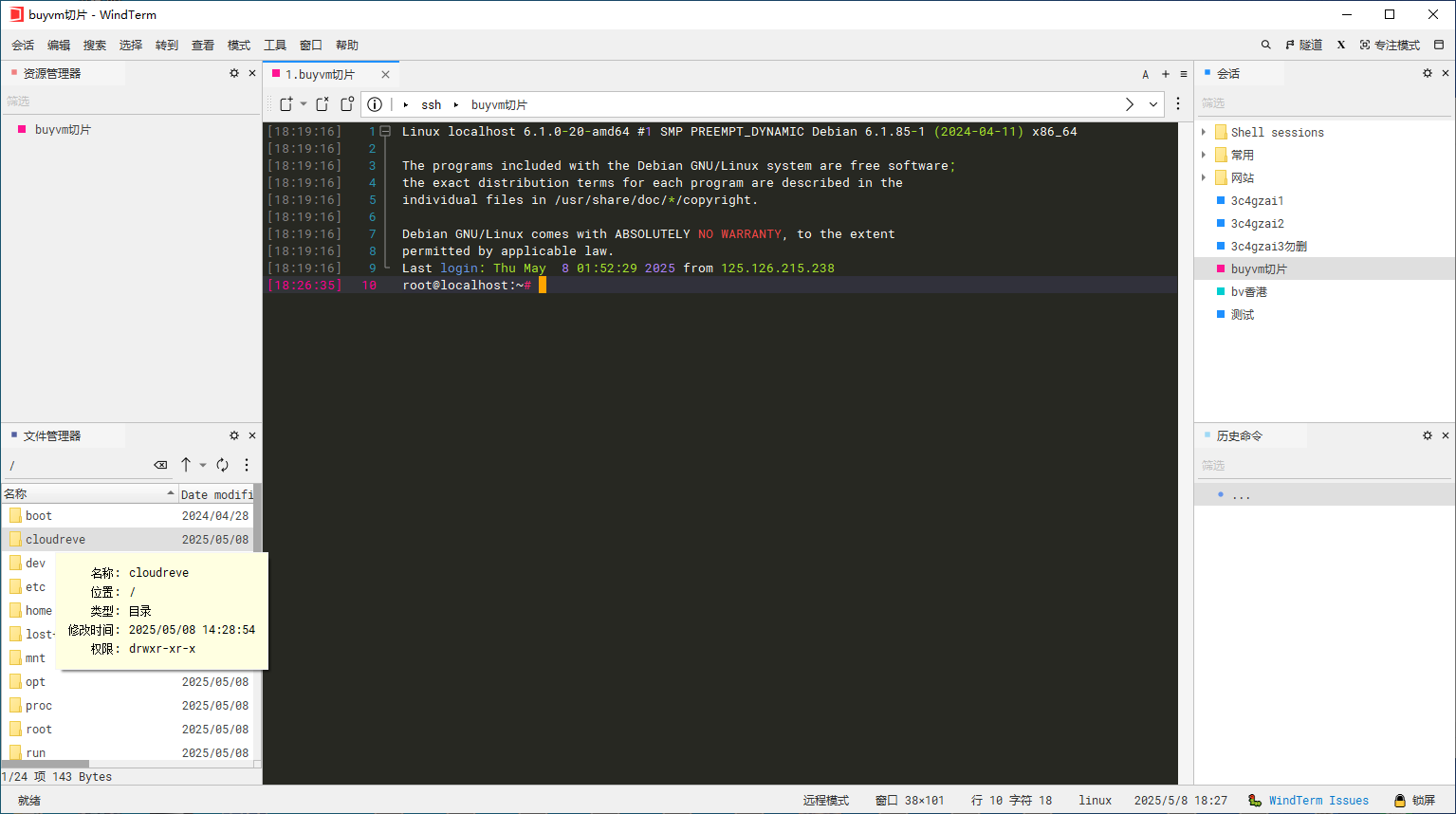Close the 历史命令 panel

1446,435
